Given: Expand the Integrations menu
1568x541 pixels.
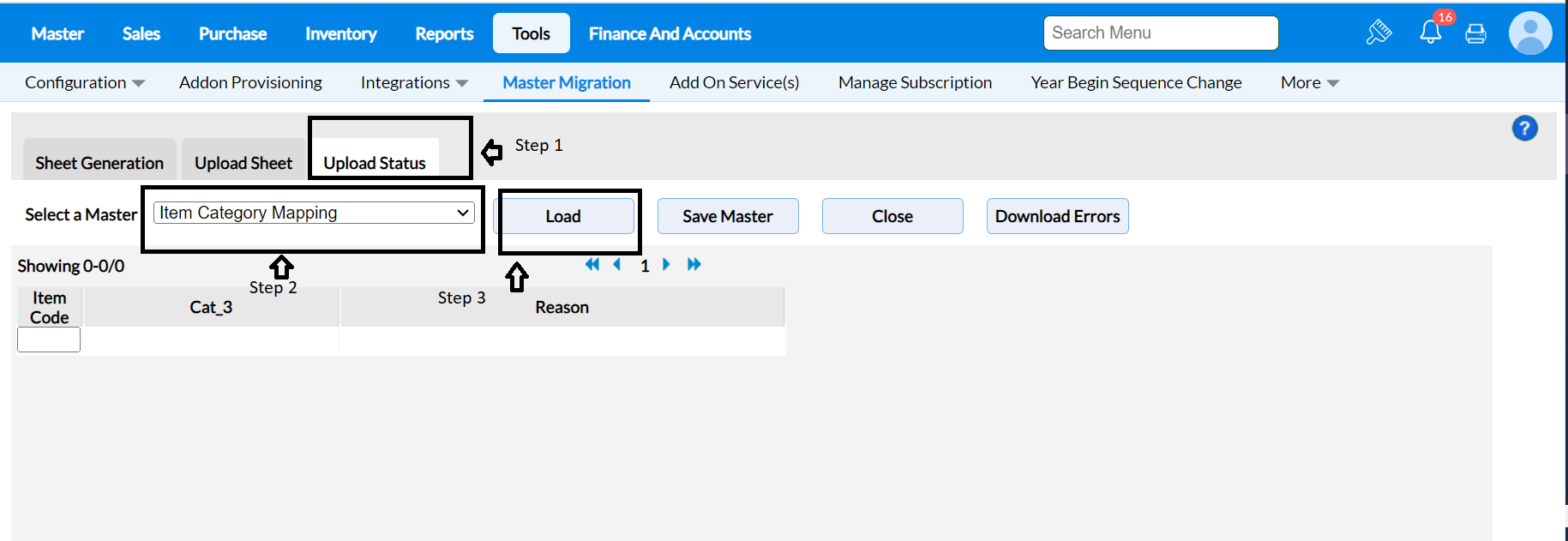Looking at the screenshot, I should (x=413, y=82).
